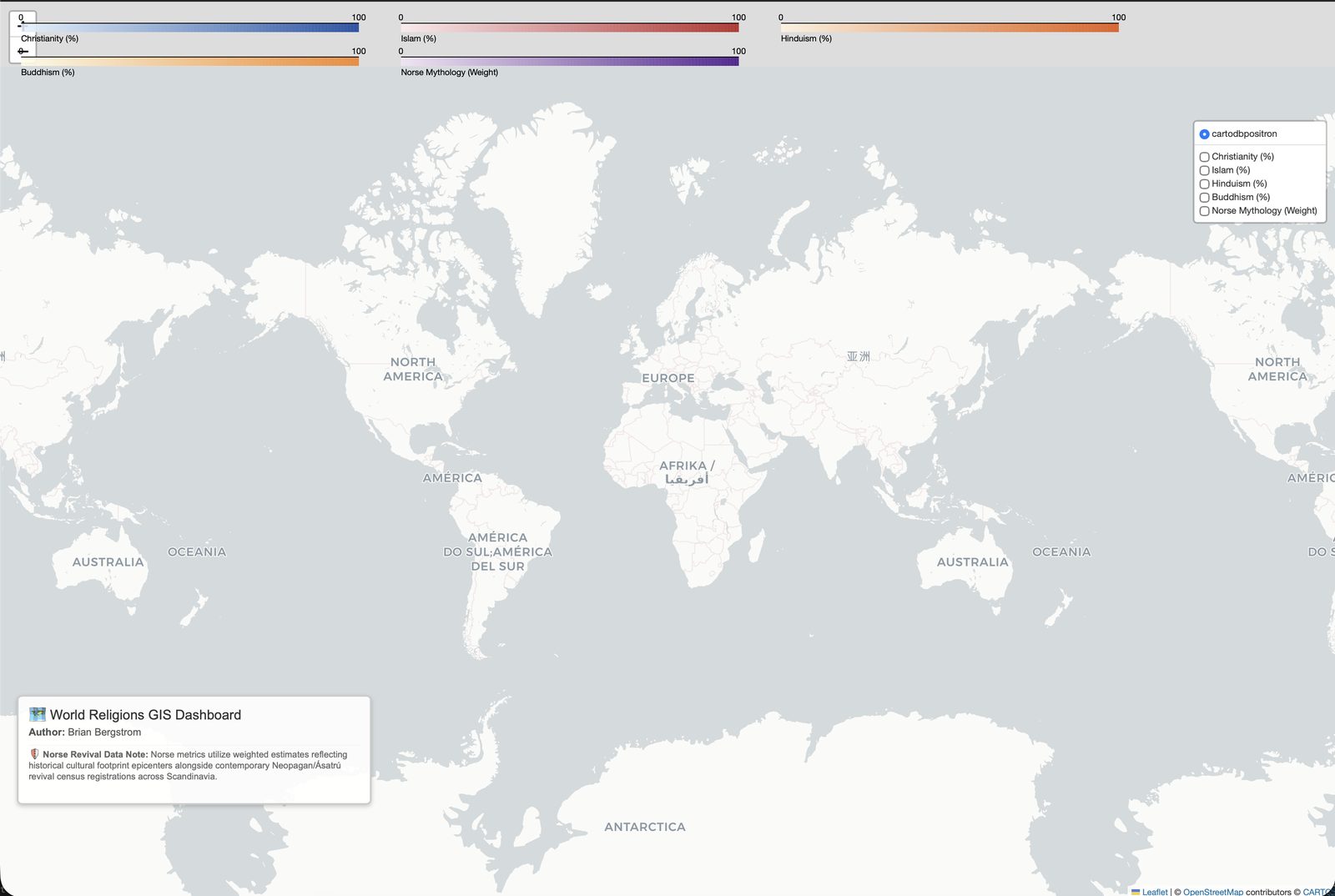Click the ANTARCTICA label on the map
Image resolution: width=1335 pixels, height=896 pixels.
(x=645, y=827)
